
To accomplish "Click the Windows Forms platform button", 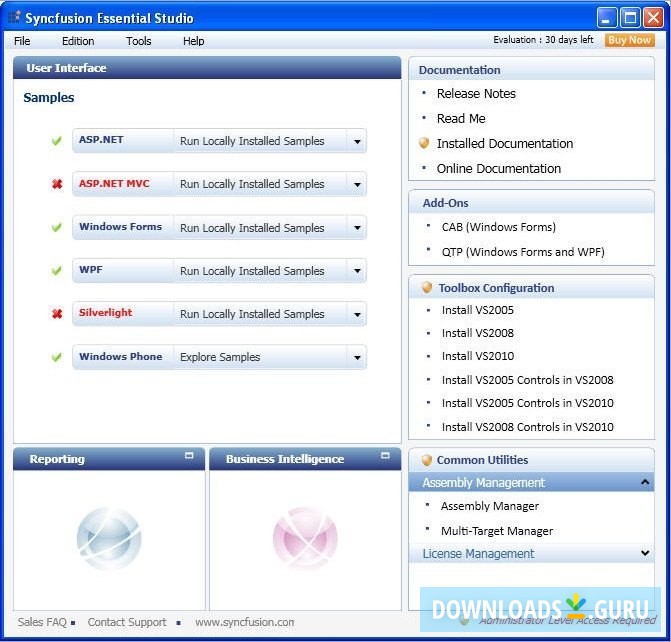I will click(123, 227).
